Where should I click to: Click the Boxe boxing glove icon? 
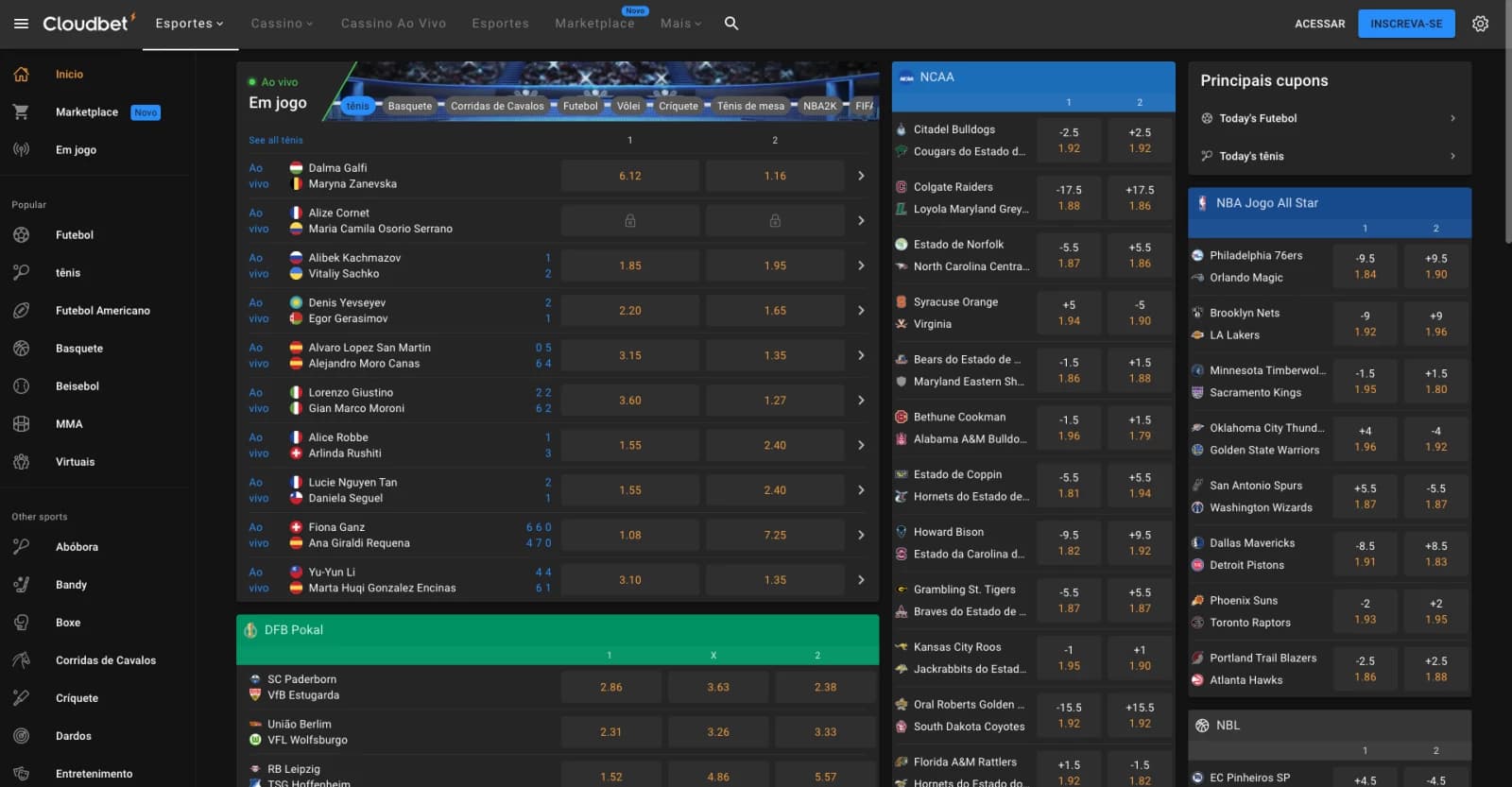pyautogui.click(x=21, y=622)
